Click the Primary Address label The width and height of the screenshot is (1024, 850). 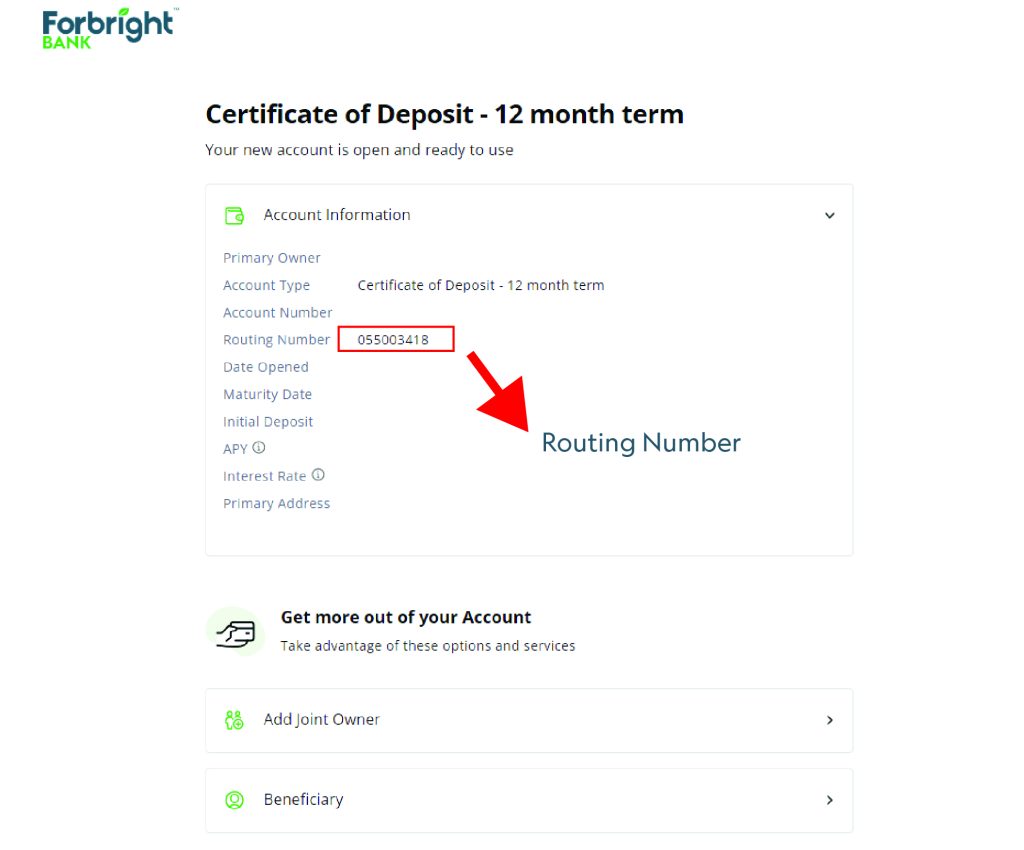pyautogui.click(x=276, y=503)
